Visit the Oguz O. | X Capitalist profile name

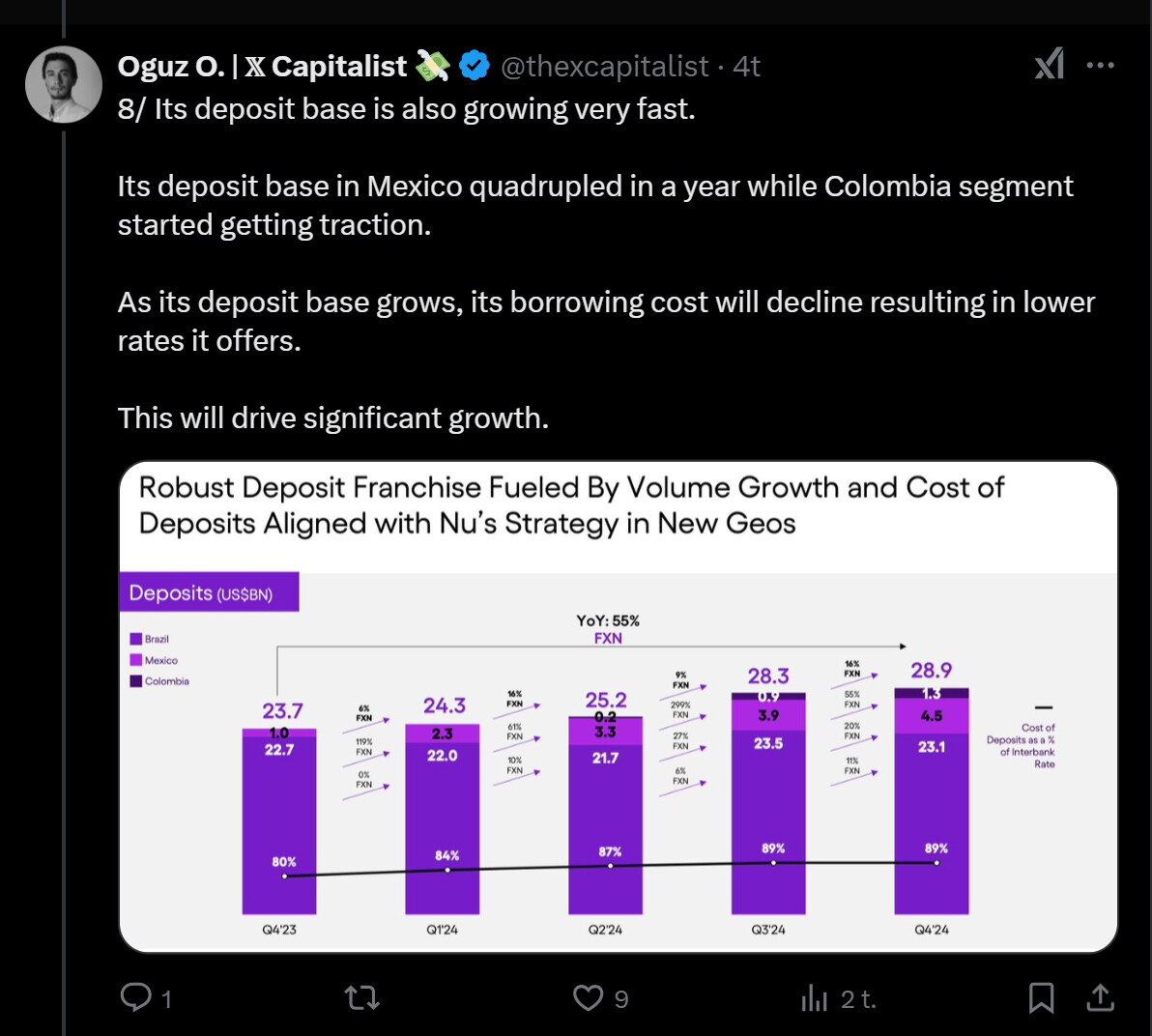pos(262,66)
